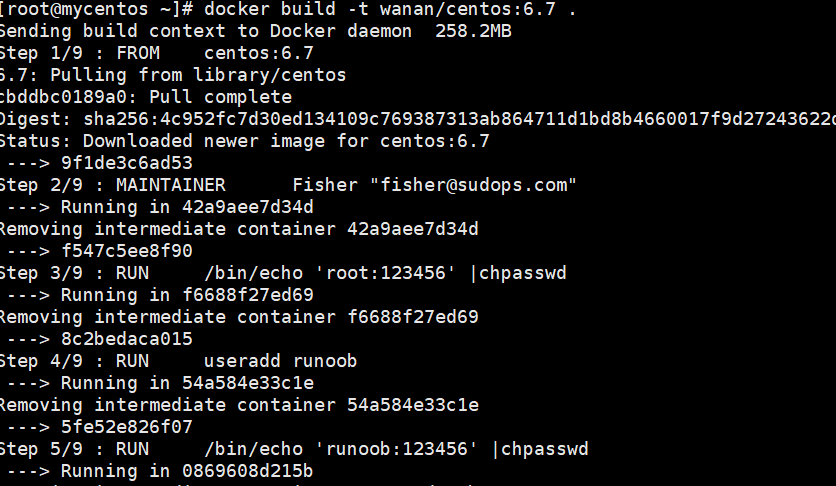The width and height of the screenshot is (836, 486).
Task: Click 'Running in 42a9aee7d34d' line
Action: [x=160, y=207]
